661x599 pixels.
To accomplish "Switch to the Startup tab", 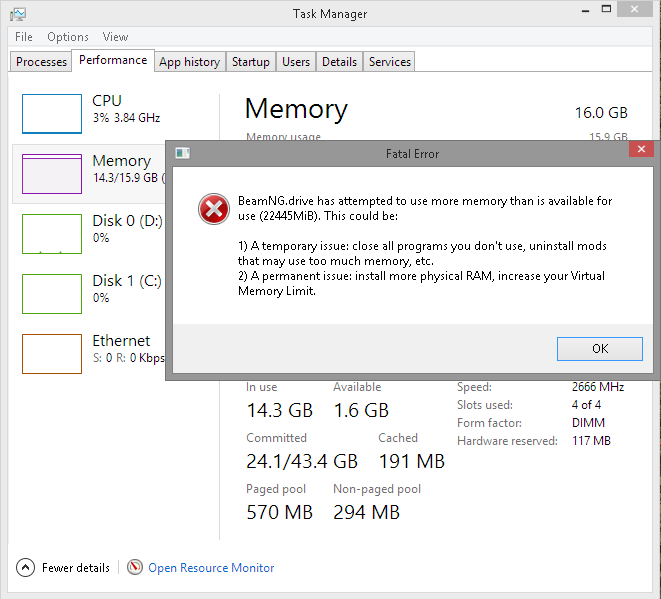I will coord(251,62).
